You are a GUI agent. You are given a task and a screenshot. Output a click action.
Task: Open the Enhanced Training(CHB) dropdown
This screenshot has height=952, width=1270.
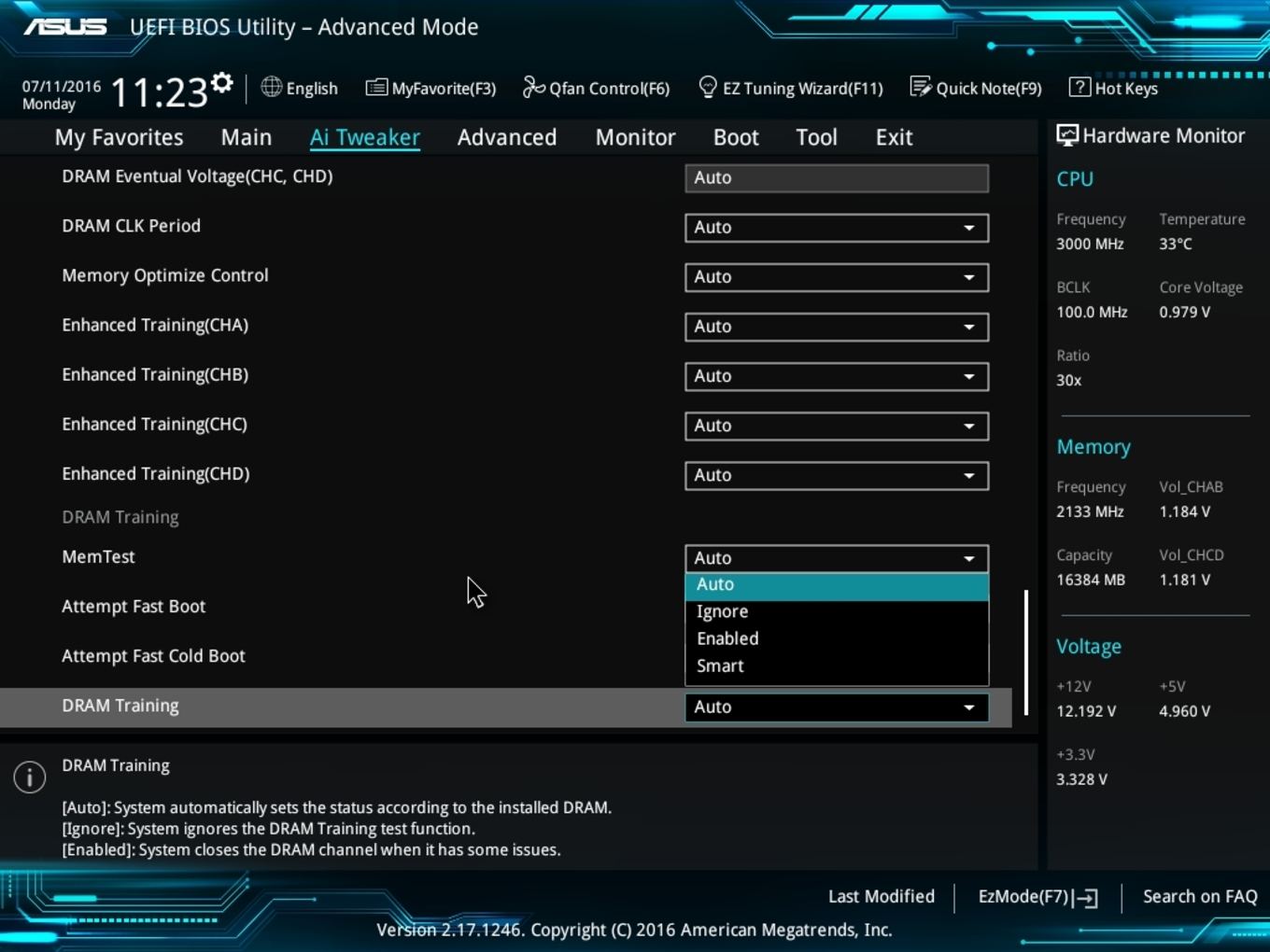tap(837, 375)
